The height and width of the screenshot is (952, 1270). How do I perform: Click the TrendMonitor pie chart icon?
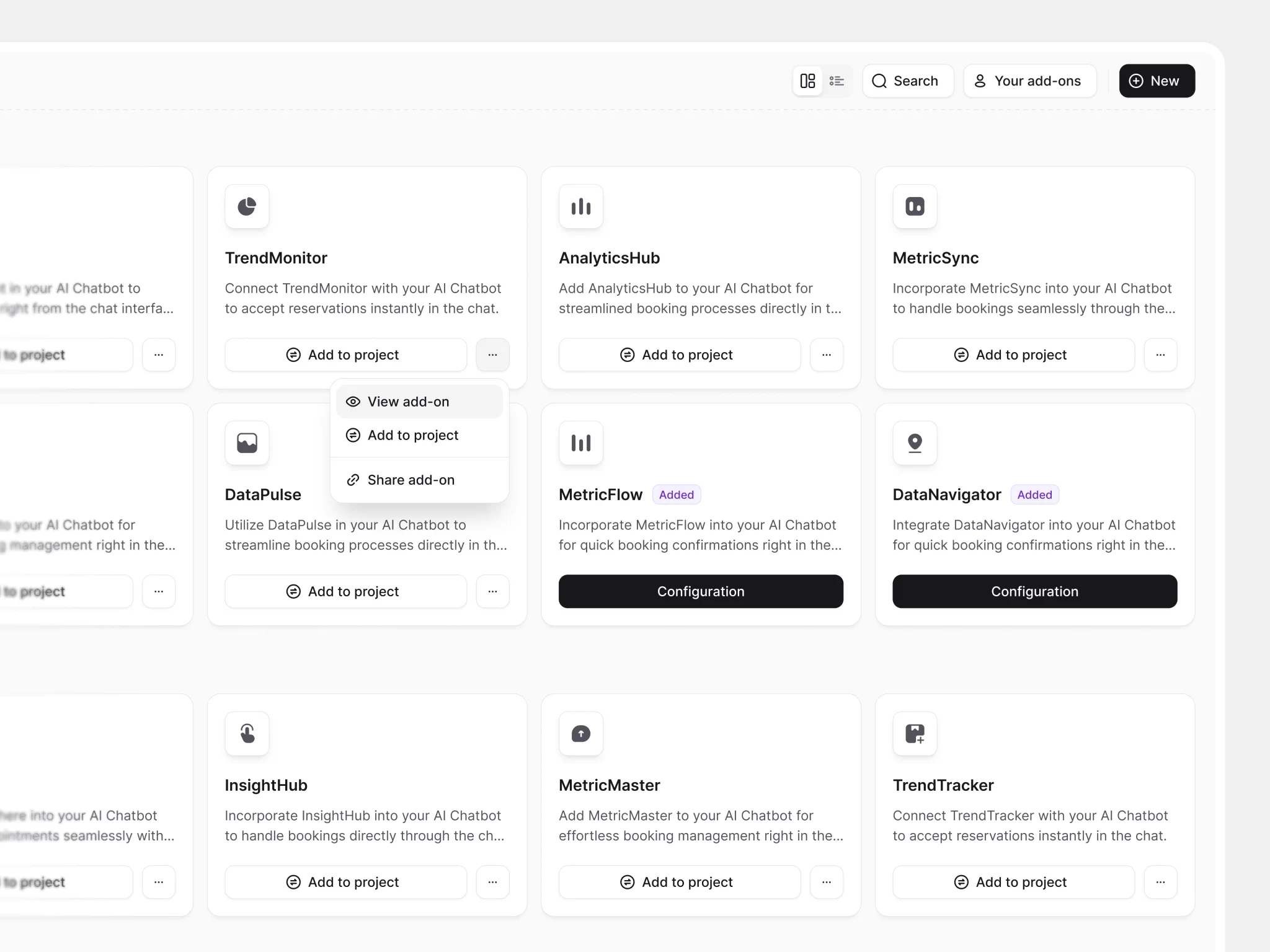[247, 206]
